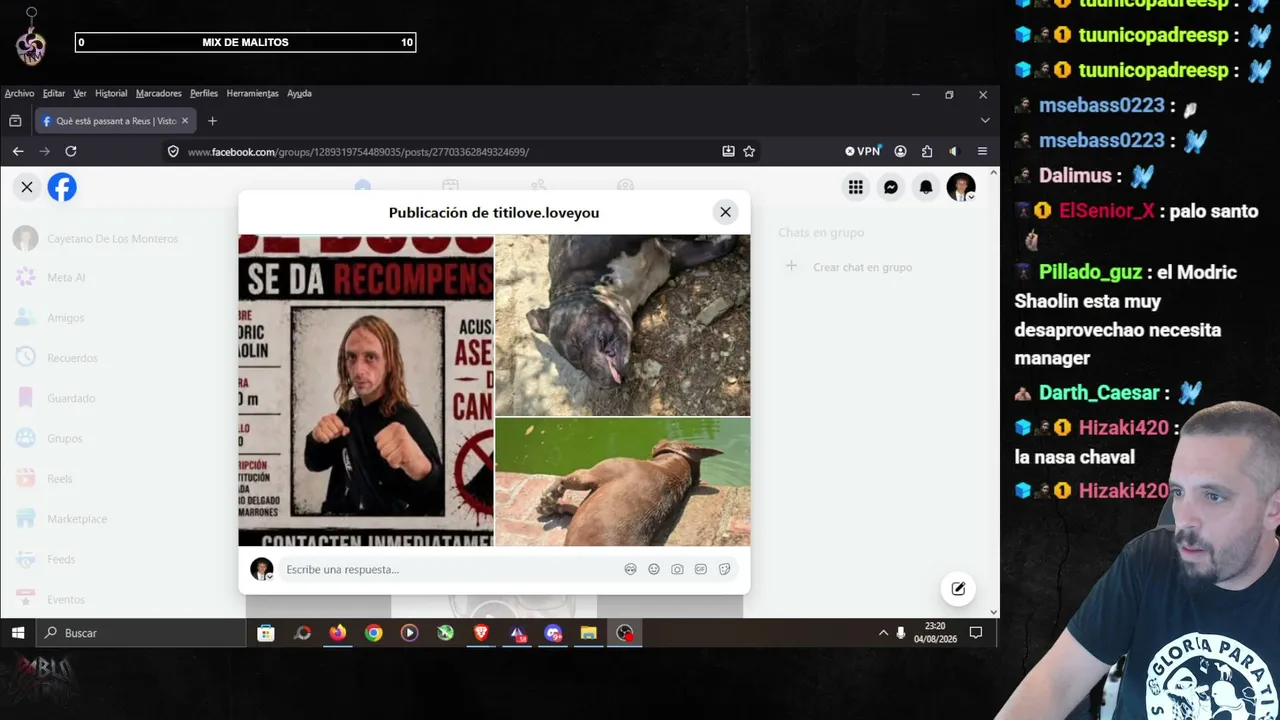Toggle the browser VPN button
Screen dimensions: 1280x720
pos(863,151)
